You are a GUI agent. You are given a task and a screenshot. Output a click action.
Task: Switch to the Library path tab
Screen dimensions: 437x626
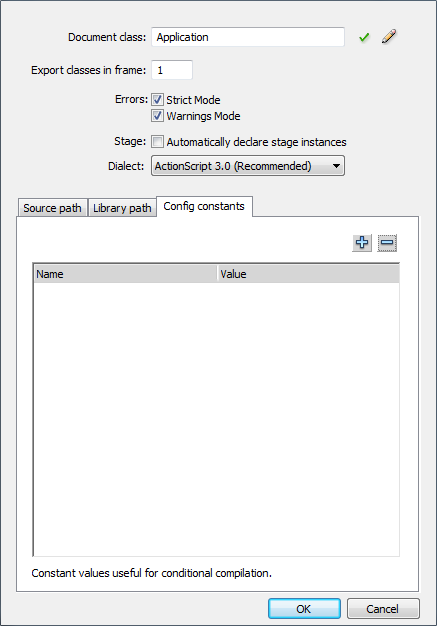[122, 208]
